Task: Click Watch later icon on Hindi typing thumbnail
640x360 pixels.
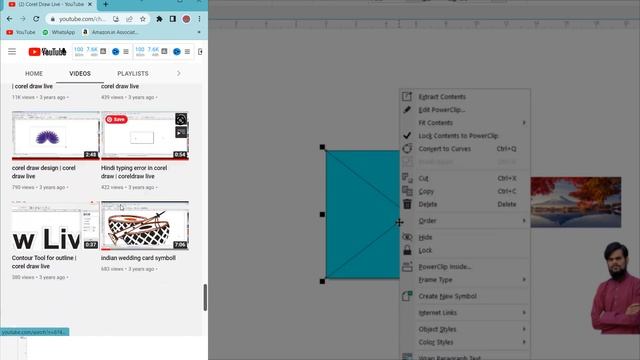Action: [x=181, y=119]
